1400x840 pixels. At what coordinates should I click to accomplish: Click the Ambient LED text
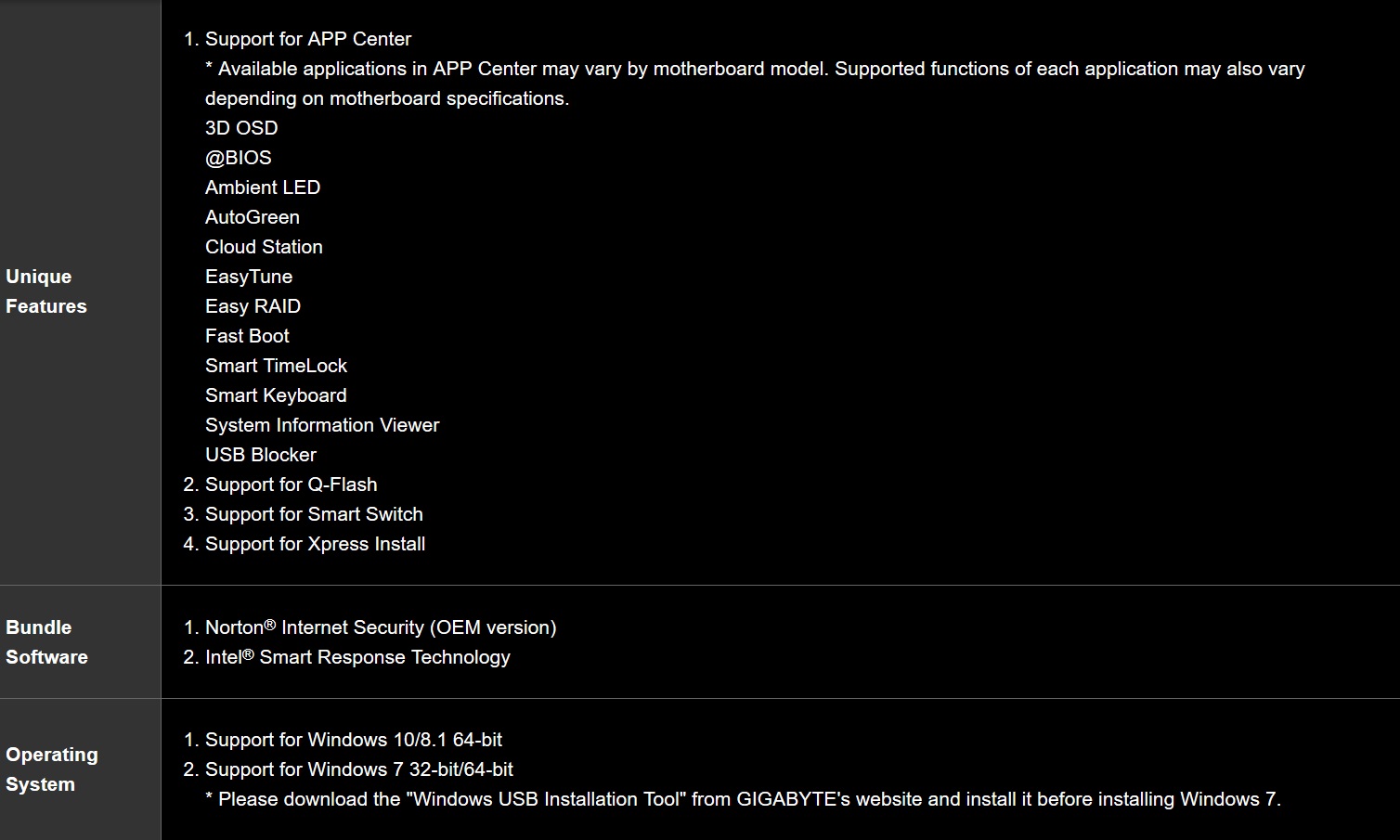[x=263, y=187]
